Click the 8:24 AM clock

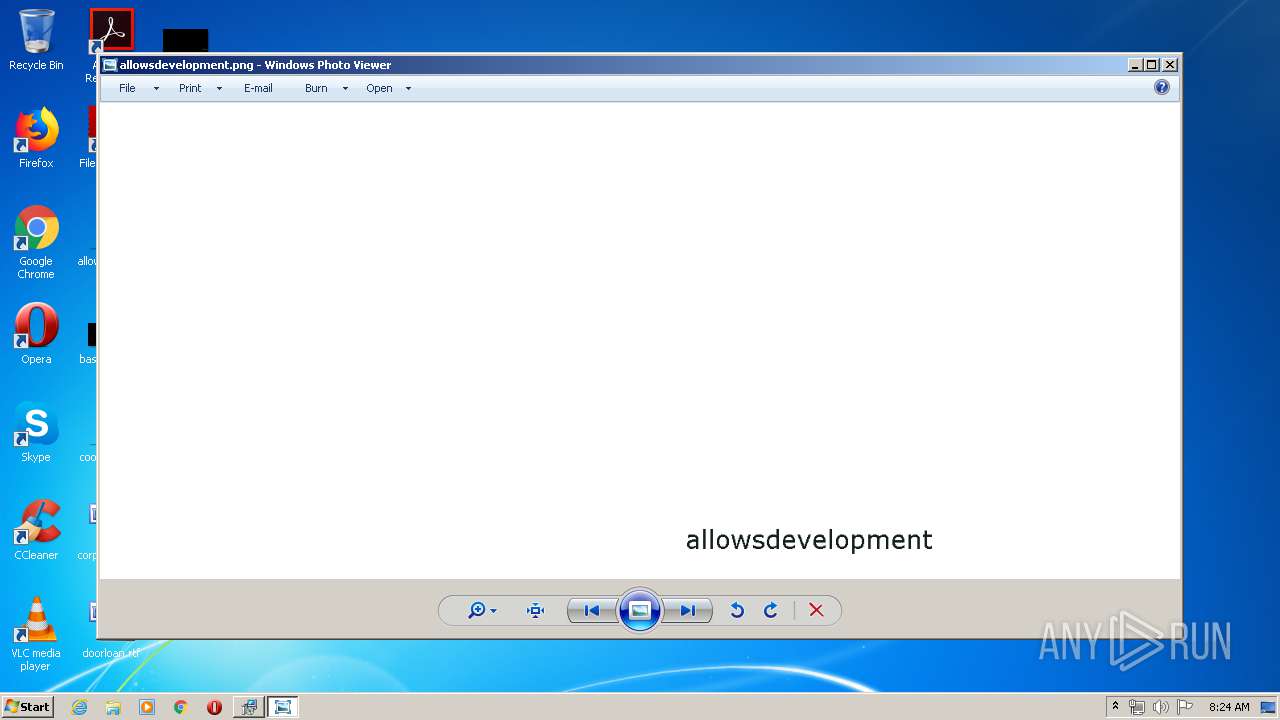point(1229,707)
